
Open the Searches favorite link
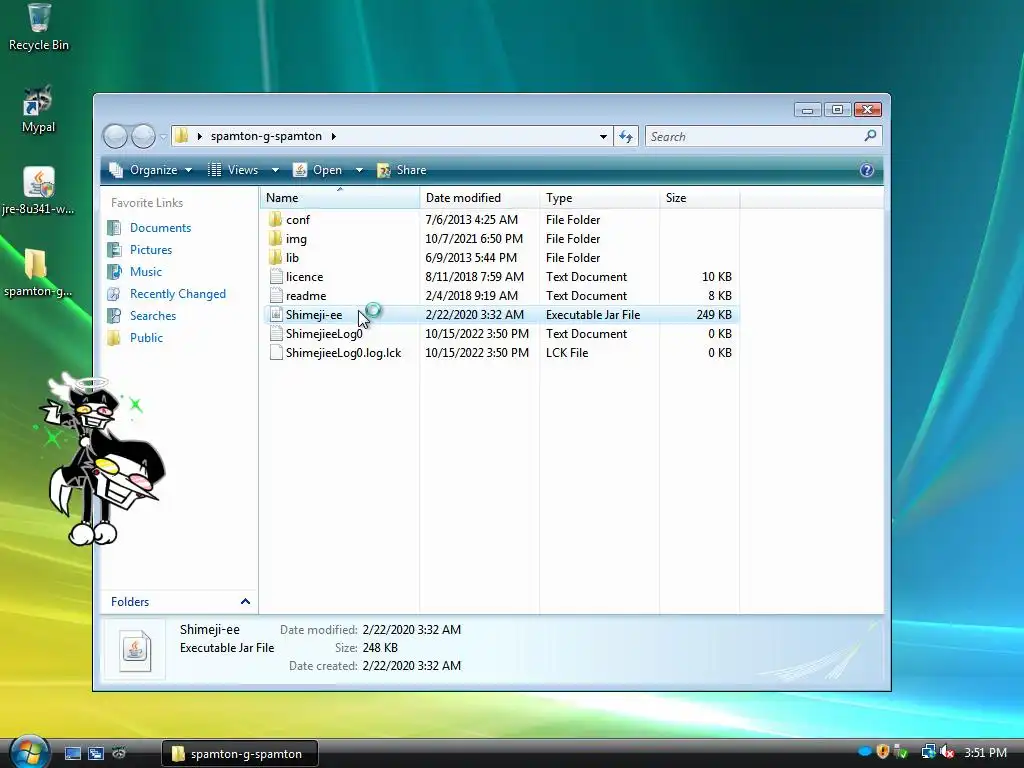tap(153, 315)
